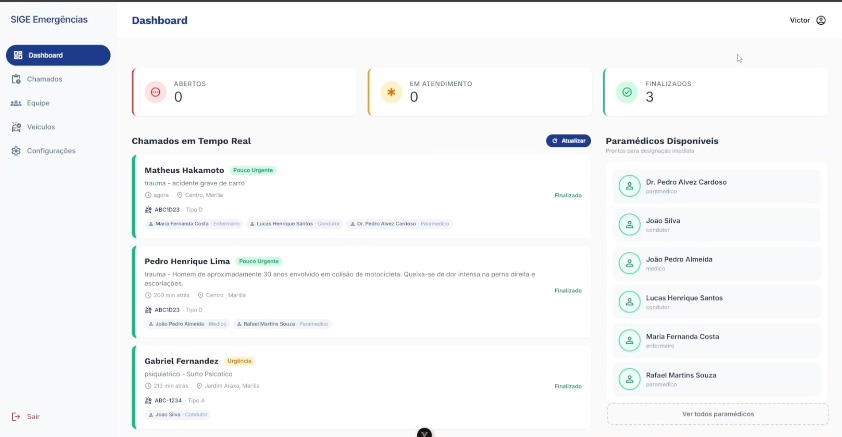Select paramedic Dr. Pedro Alvez Cardoso avatar
842x437 pixels.
pos(629,186)
